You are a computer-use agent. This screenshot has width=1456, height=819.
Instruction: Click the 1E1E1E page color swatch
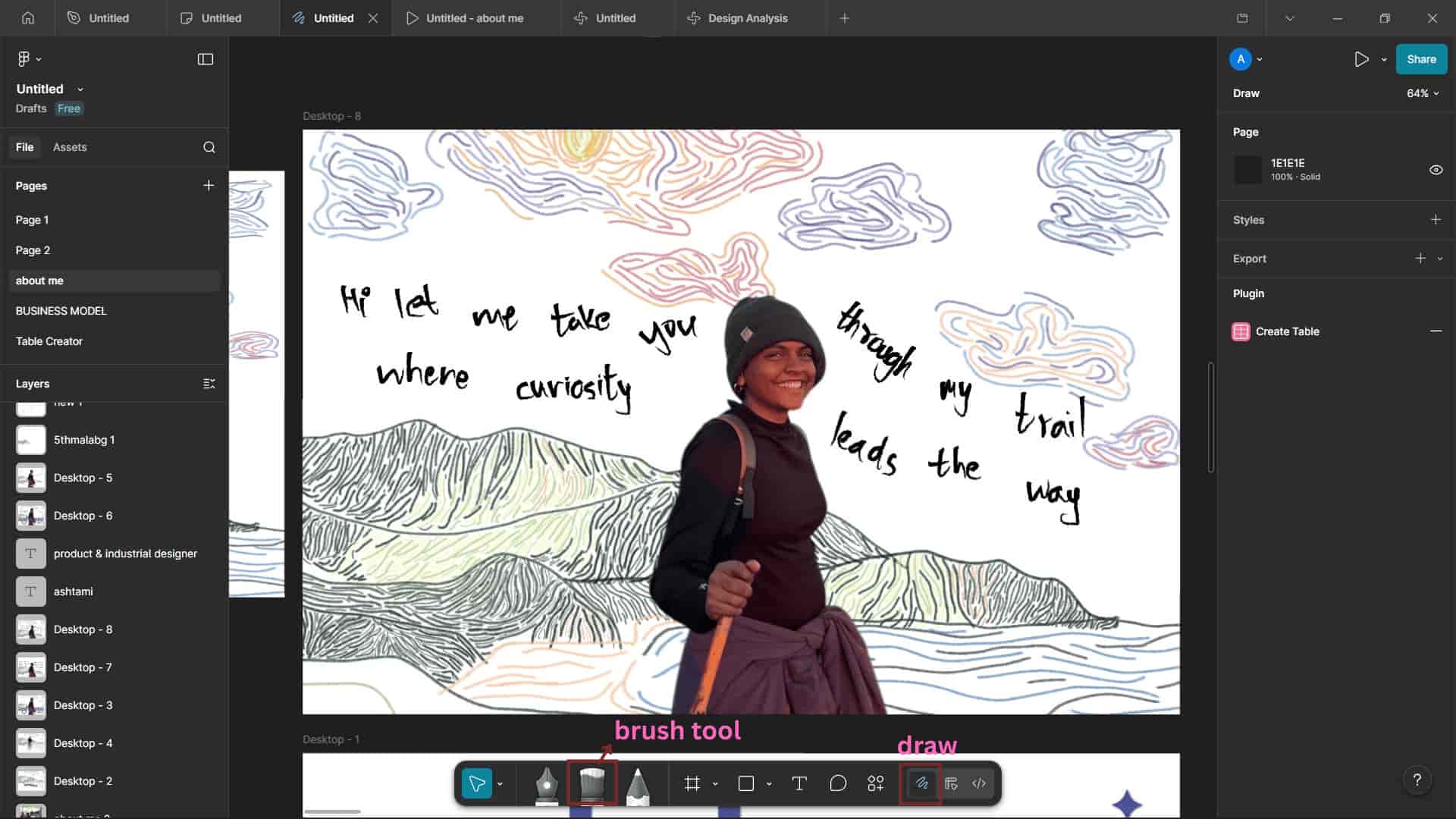[x=1247, y=170]
